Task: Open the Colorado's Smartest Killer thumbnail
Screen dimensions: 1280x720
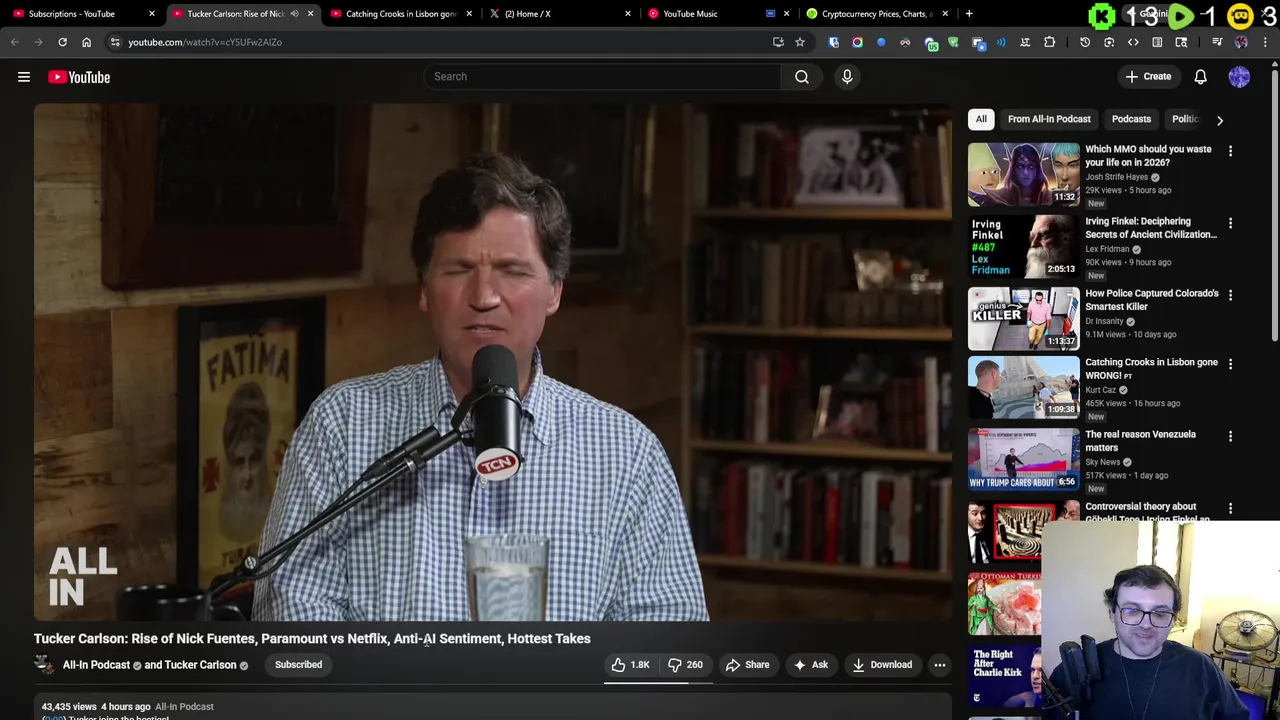Action: coord(1023,318)
